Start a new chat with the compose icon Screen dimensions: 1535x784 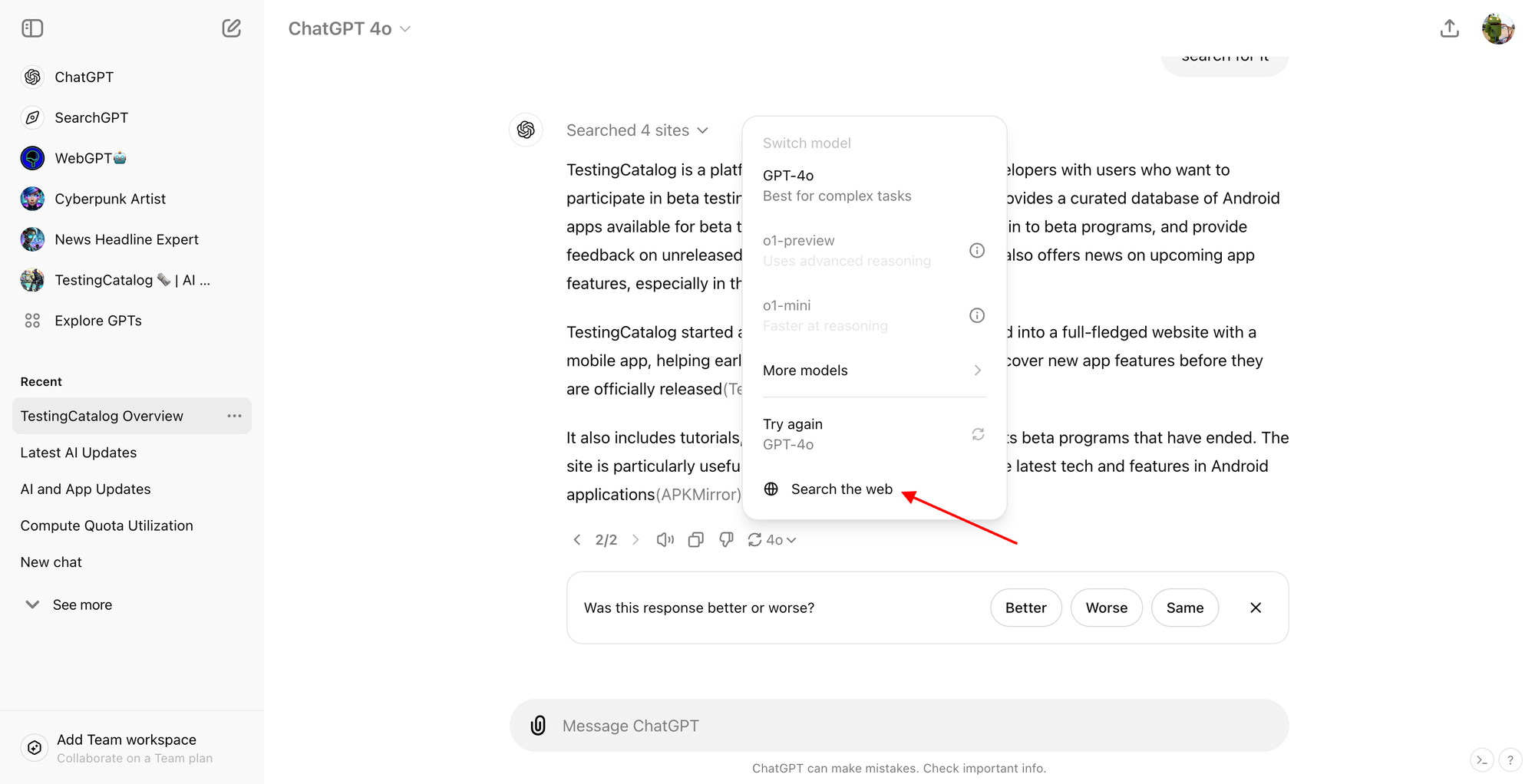tap(231, 28)
